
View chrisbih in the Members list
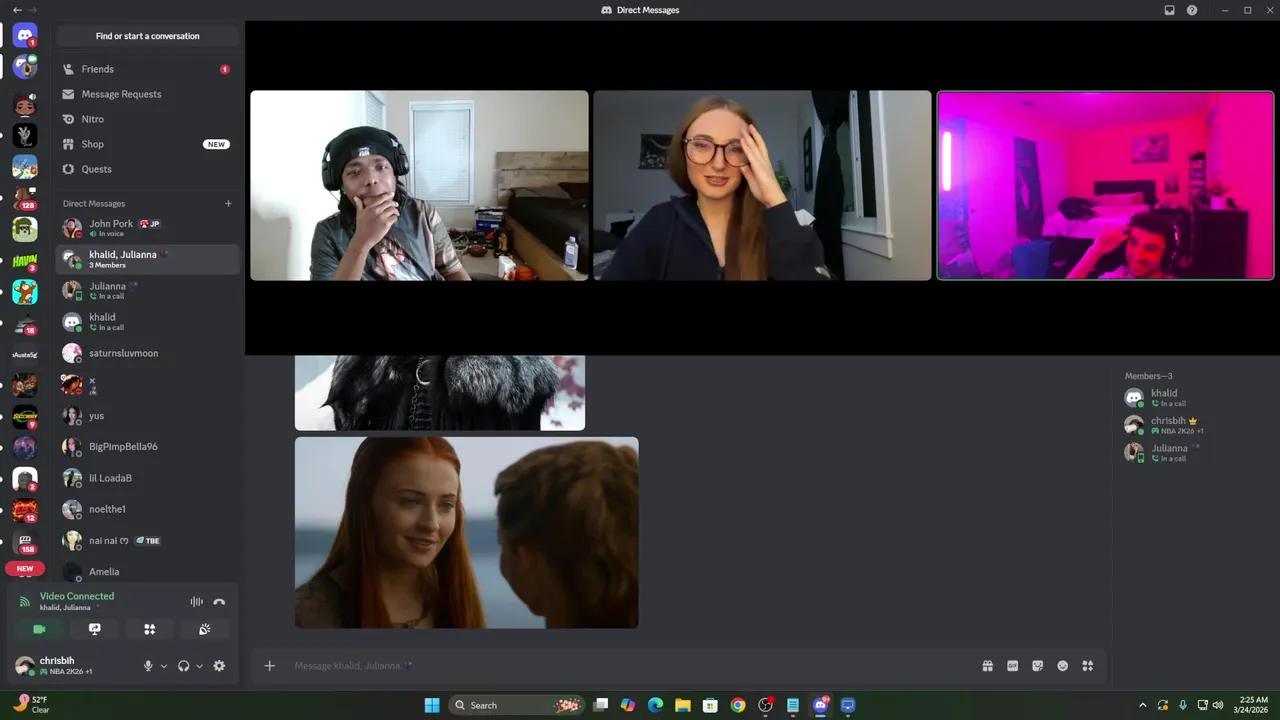[x=1192, y=425]
